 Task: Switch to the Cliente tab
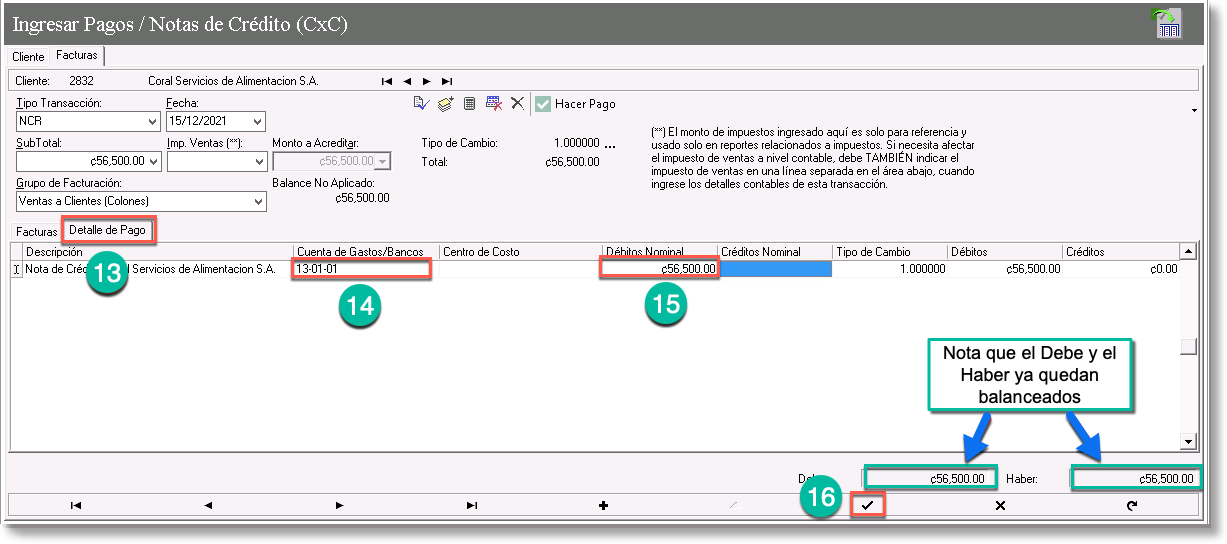(28, 57)
